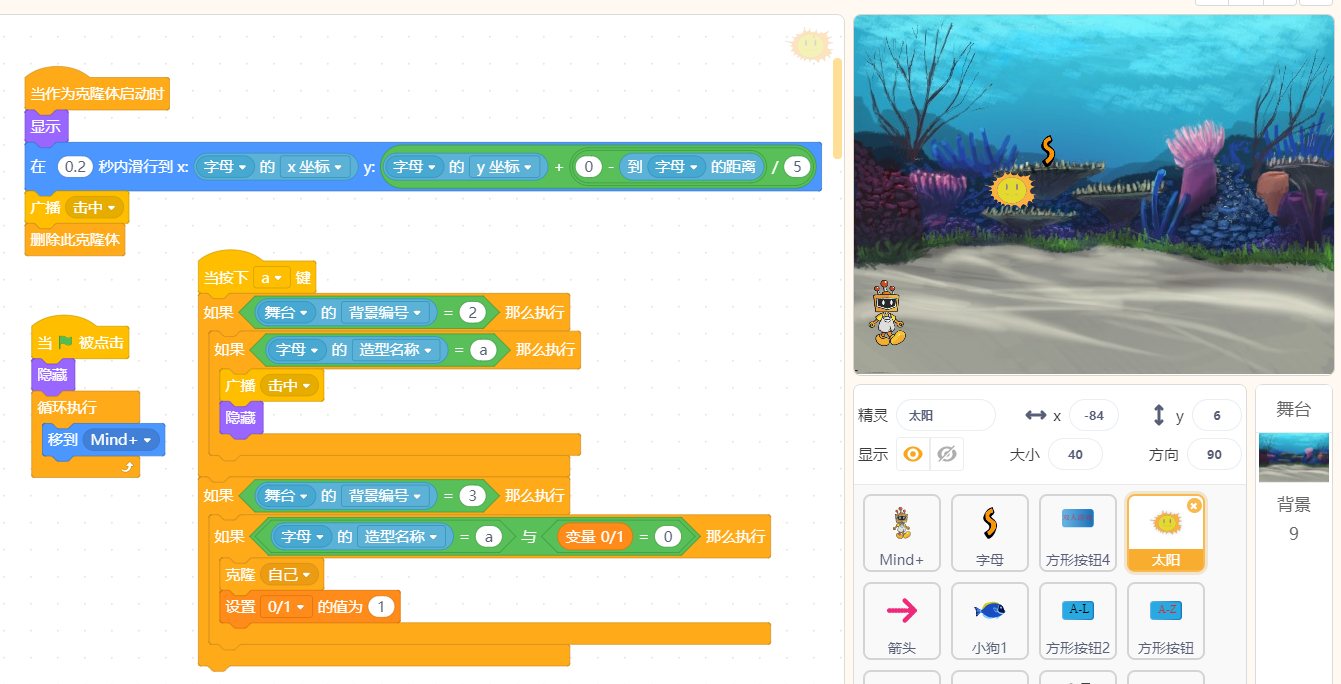Viewport: 1341px width, 684px height.
Task: Click the 到 字母 的距离 reporter
Action: click(x=691, y=167)
